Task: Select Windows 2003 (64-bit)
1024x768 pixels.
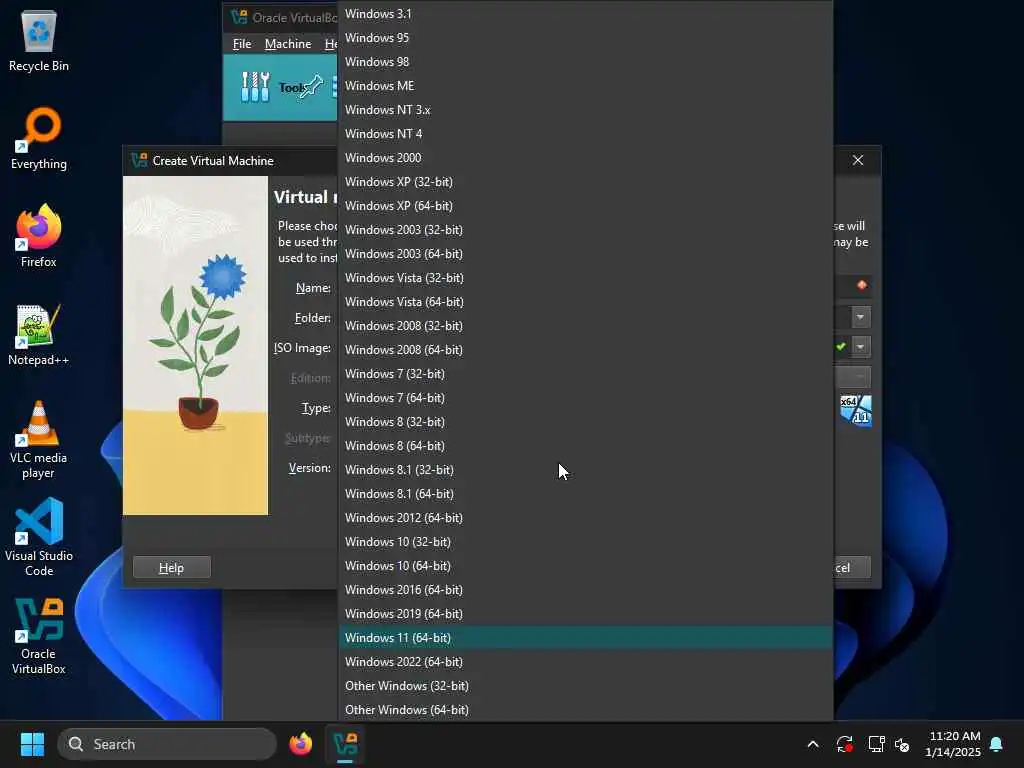Action: (x=586, y=254)
